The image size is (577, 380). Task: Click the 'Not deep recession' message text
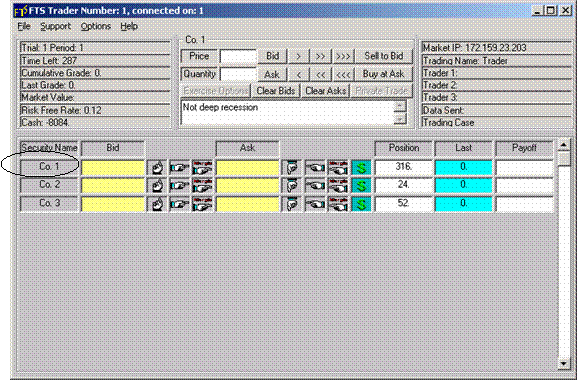(x=220, y=107)
